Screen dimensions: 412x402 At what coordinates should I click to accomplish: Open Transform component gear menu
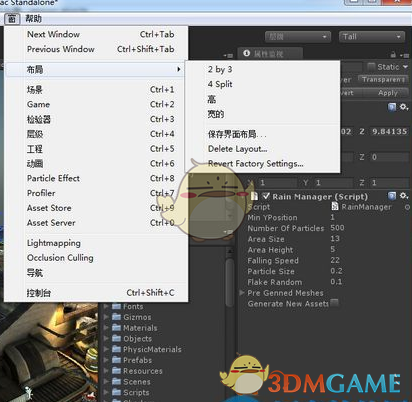point(404,107)
